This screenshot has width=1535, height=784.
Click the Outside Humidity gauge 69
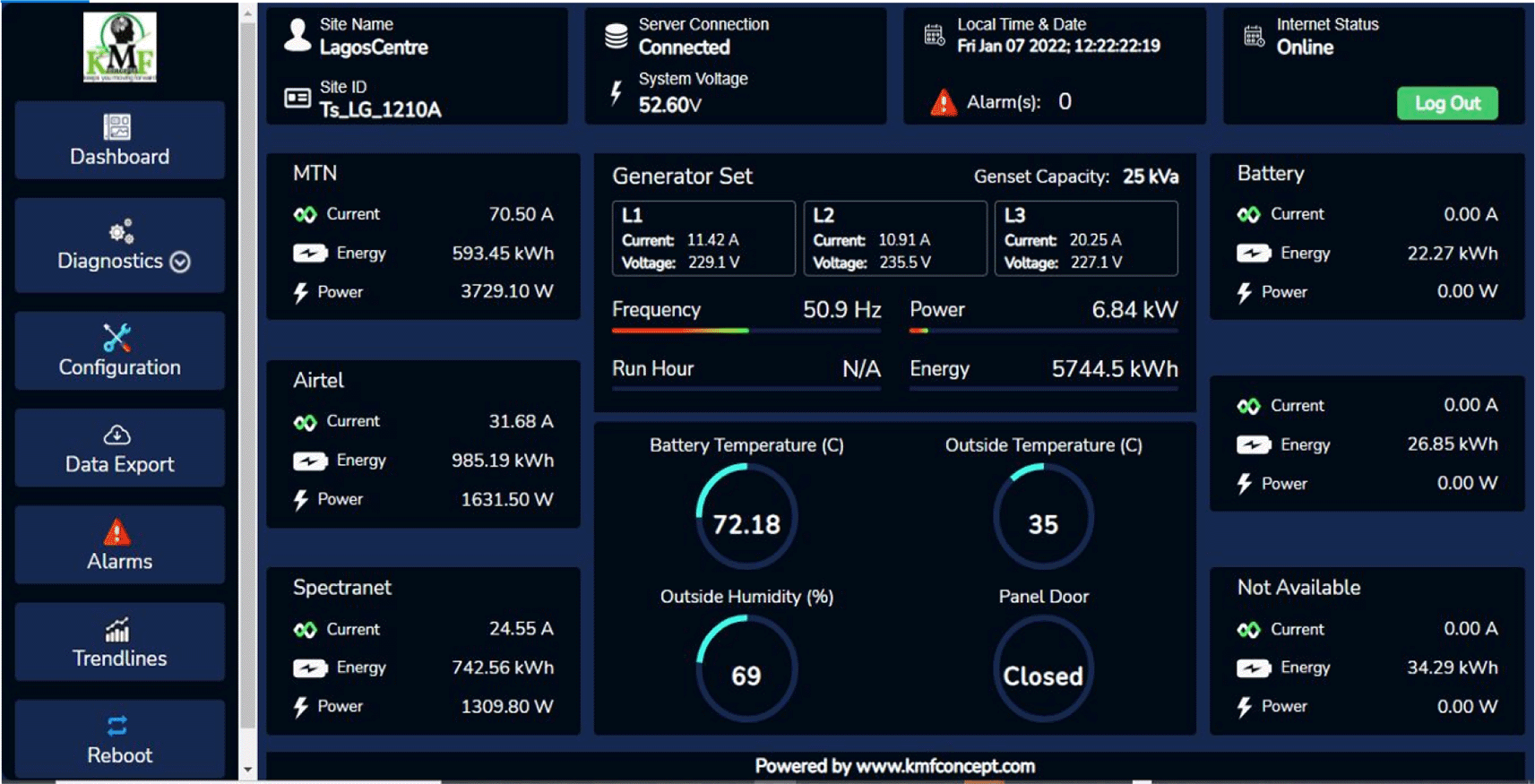click(x=746, y=668)
